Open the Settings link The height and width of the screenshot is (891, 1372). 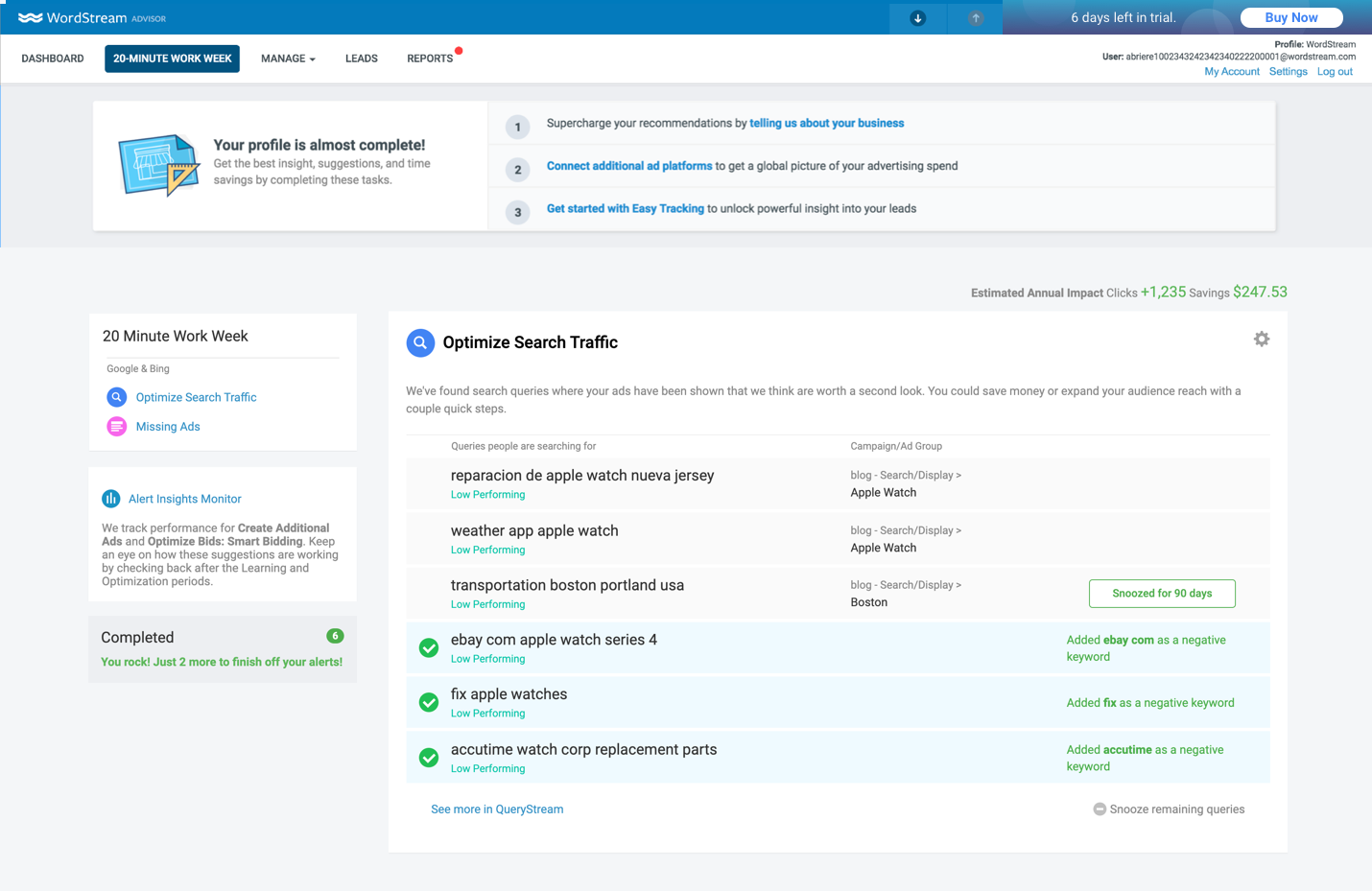[1289, 72]
